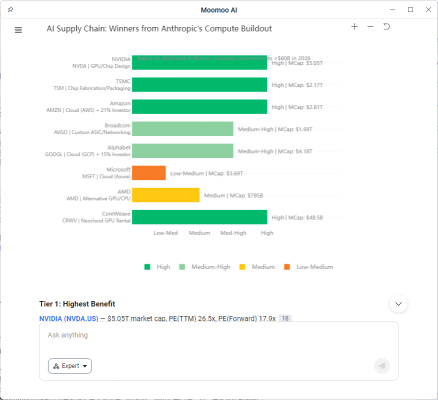Click the send message arrow icon
This screenshot has height=400, width=438.
point(382,366)
